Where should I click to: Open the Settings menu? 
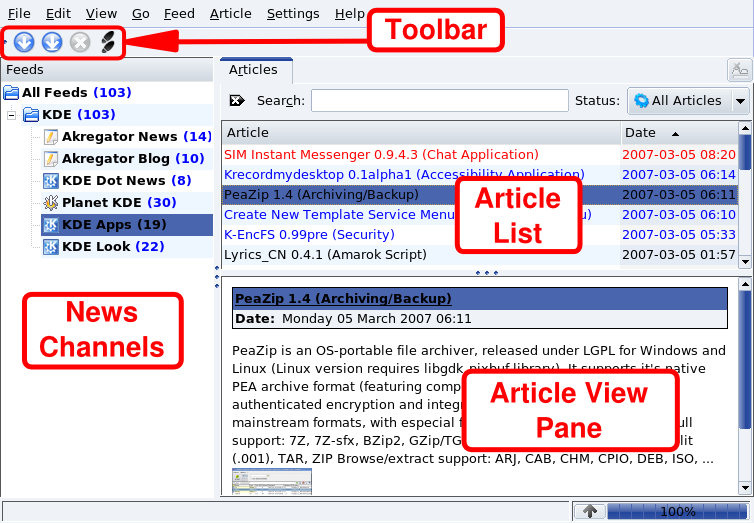(293, 14)
